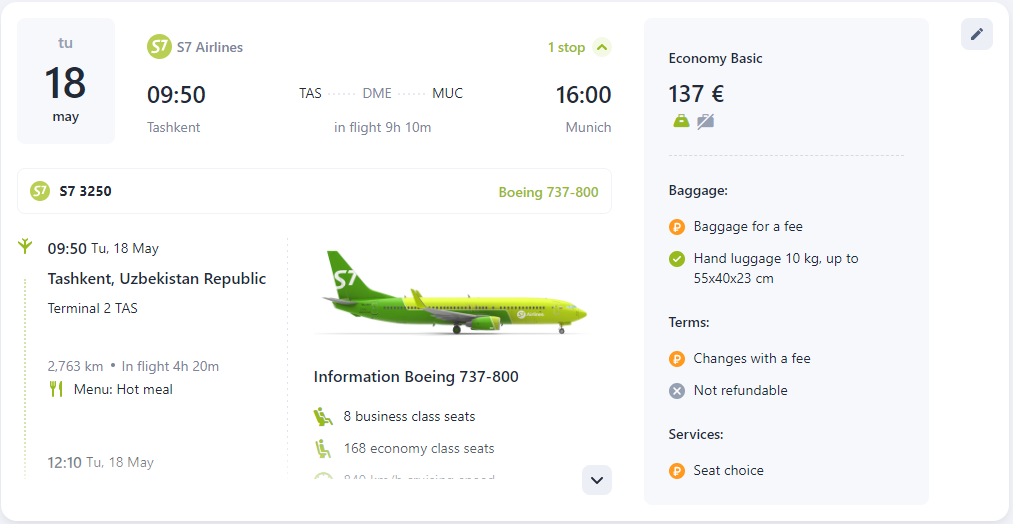This screenshot has height=524, width=1013.
Task: Click the 18 may date tile
Action: tap(66, 81)
